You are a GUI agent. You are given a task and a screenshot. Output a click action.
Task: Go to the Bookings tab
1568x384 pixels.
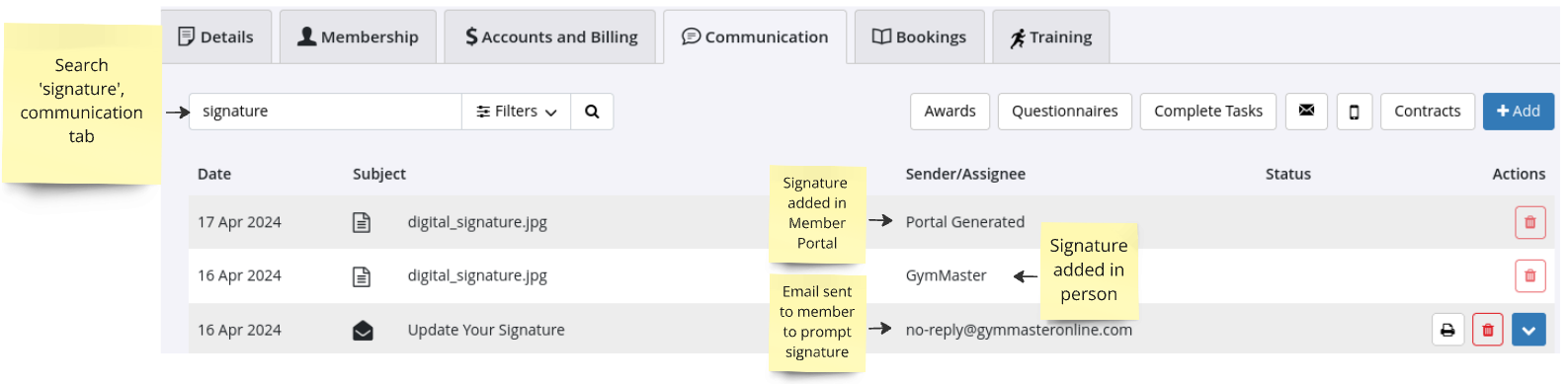[919, 38]
